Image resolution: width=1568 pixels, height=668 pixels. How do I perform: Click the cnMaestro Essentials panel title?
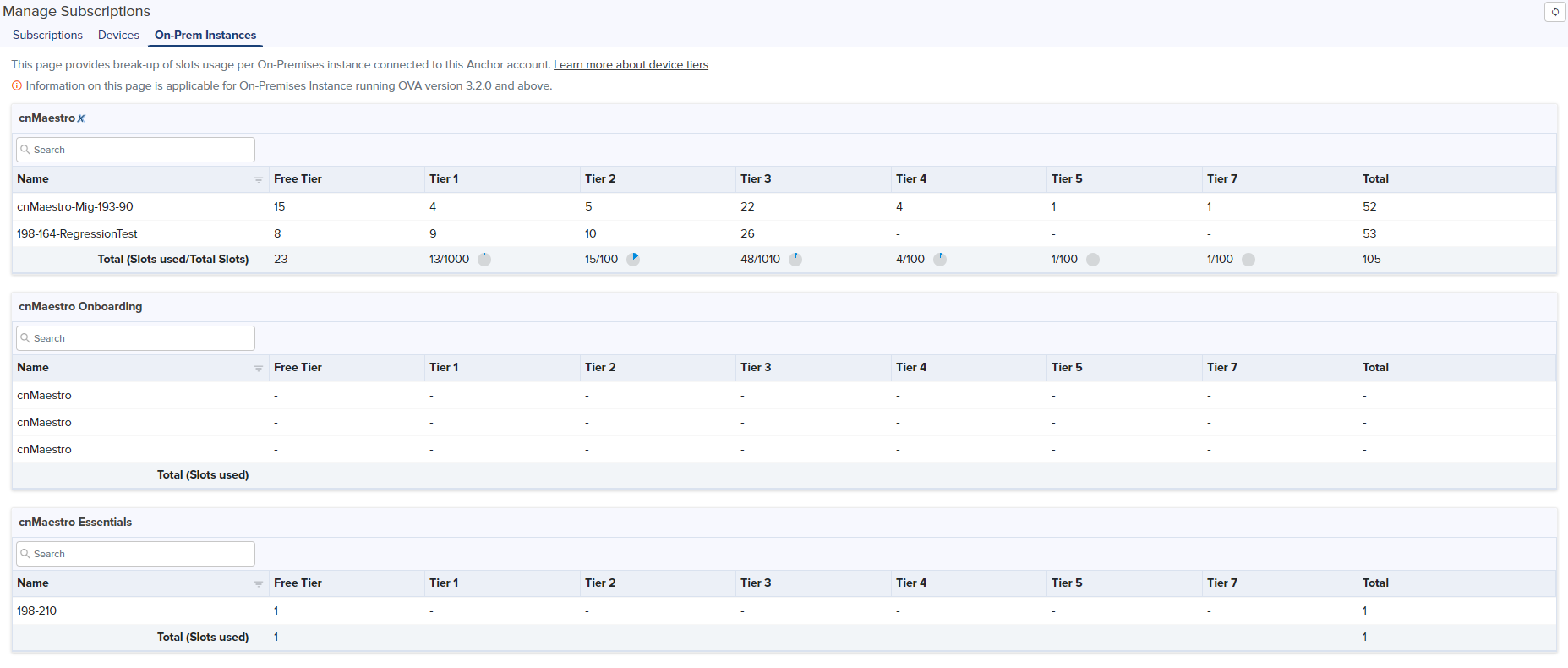coord(75,522)
